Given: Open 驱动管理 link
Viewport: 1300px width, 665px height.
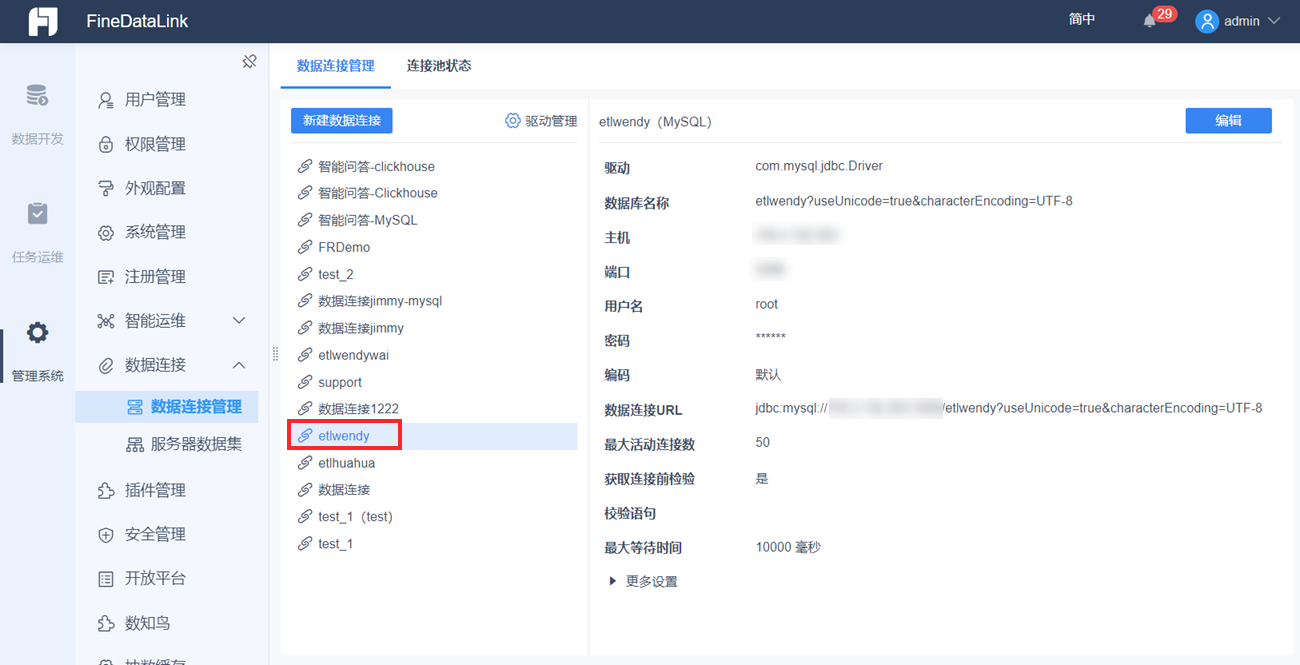Looking at the screenshot, I should click(x=541, y=120).
